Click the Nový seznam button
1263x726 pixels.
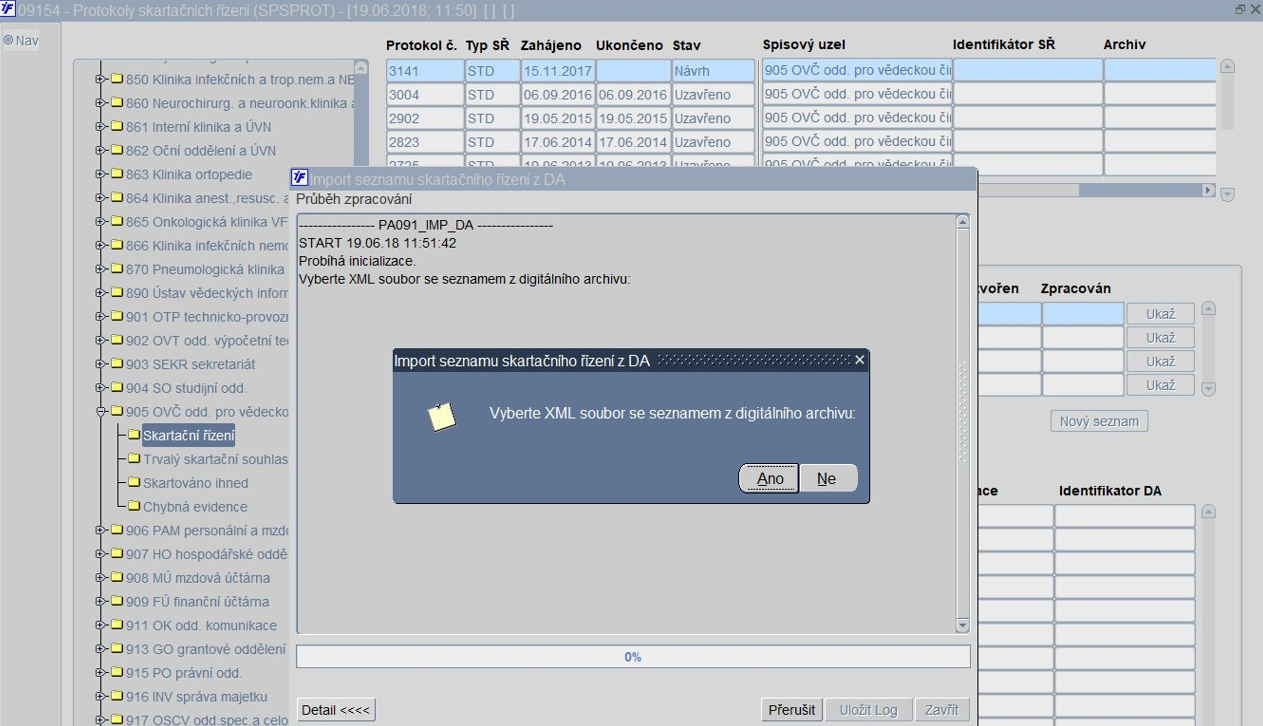1099,421
